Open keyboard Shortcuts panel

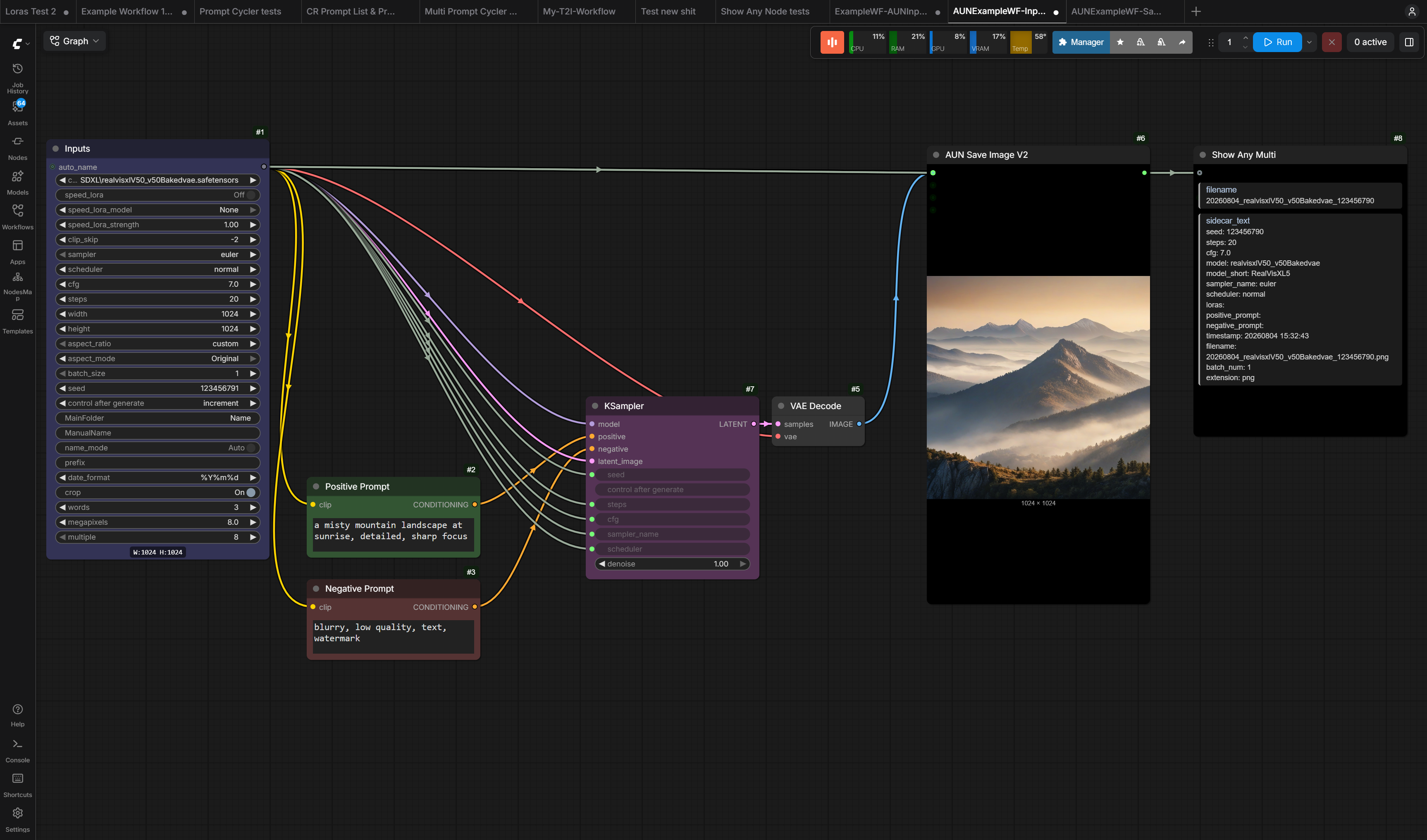(x=17, y=785)
